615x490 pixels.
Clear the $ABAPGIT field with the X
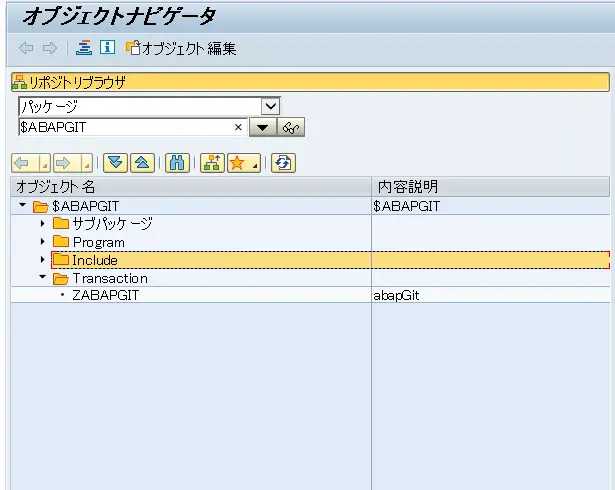(x=238, y=127)
